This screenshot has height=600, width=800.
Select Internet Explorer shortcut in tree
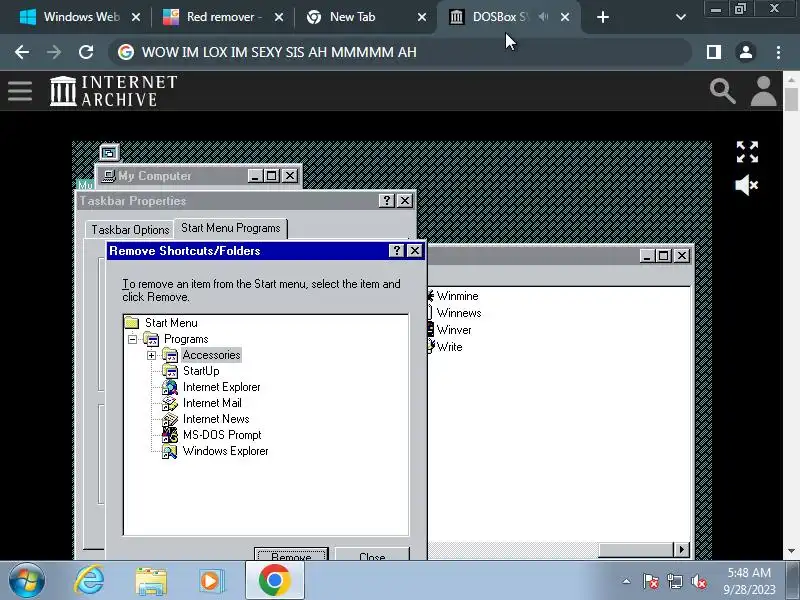(221, 387)
